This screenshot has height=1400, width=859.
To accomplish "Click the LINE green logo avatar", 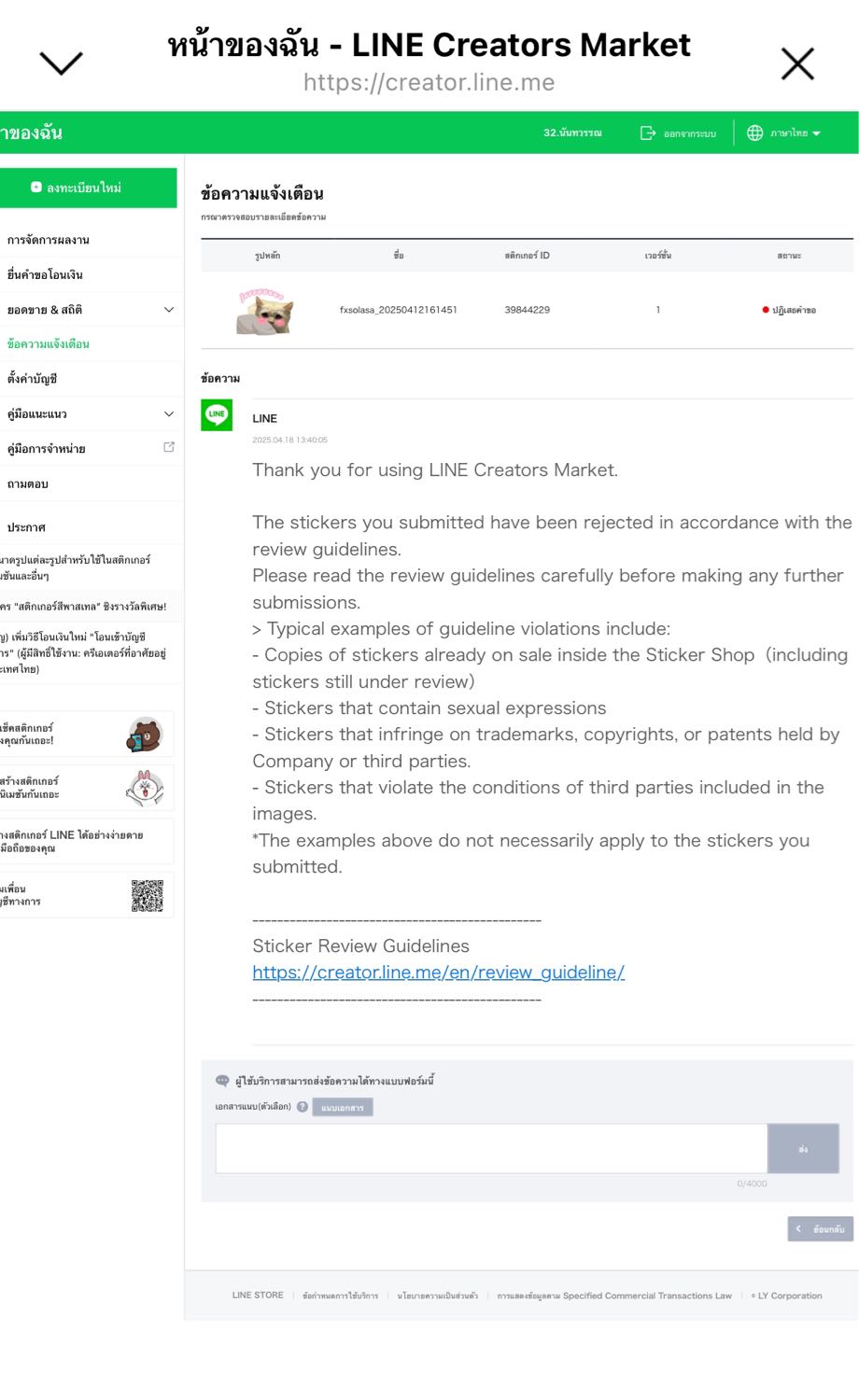I will (217, 414).
